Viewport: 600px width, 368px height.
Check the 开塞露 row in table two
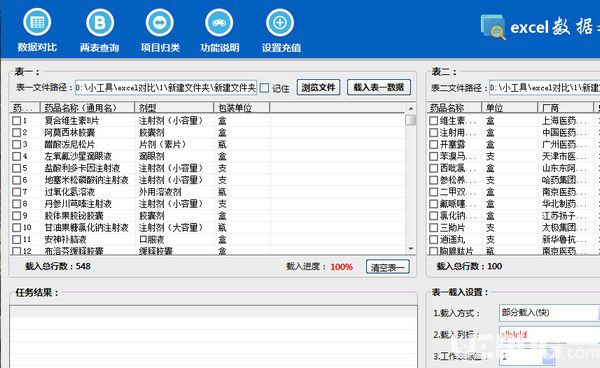[433, 145]
